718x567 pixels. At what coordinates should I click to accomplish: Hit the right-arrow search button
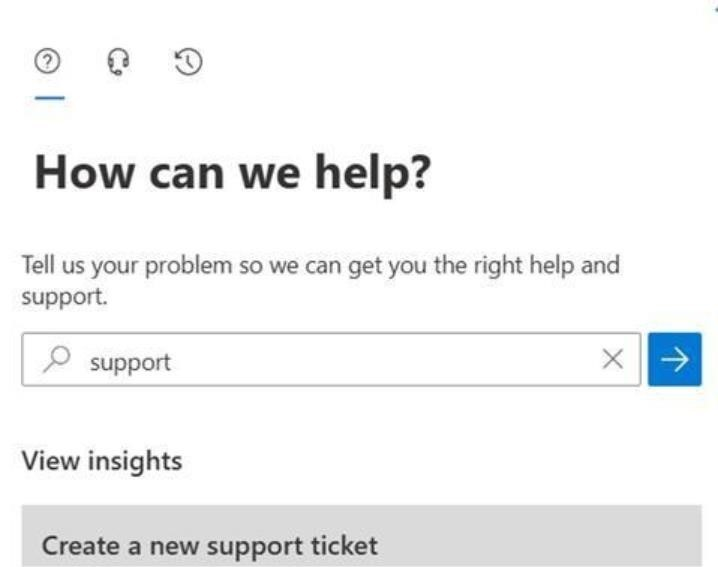(x=674, y=359)
